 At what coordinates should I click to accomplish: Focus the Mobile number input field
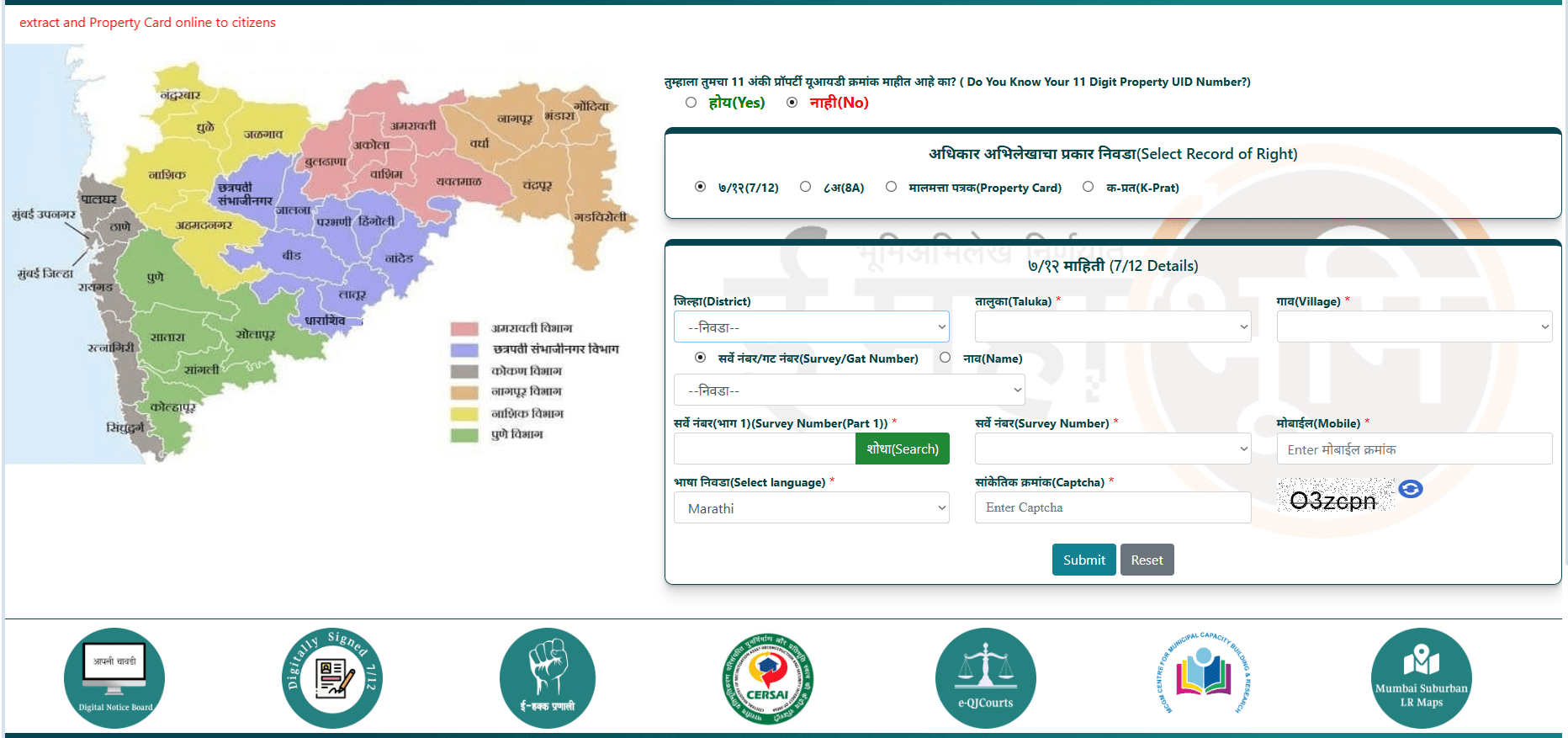(1413, 449)
